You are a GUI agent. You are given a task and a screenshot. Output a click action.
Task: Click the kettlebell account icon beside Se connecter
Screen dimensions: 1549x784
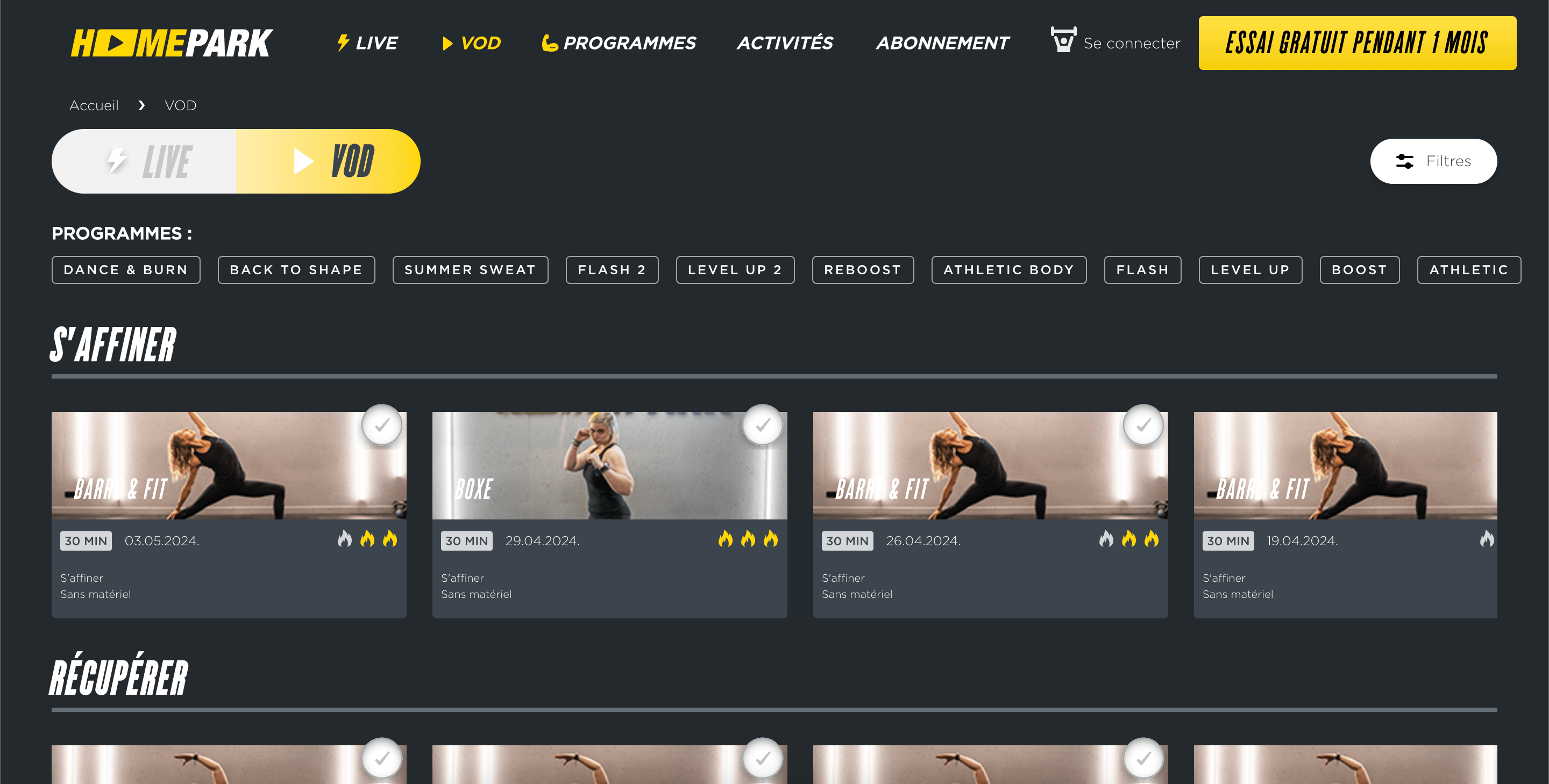coord(1063,40)
